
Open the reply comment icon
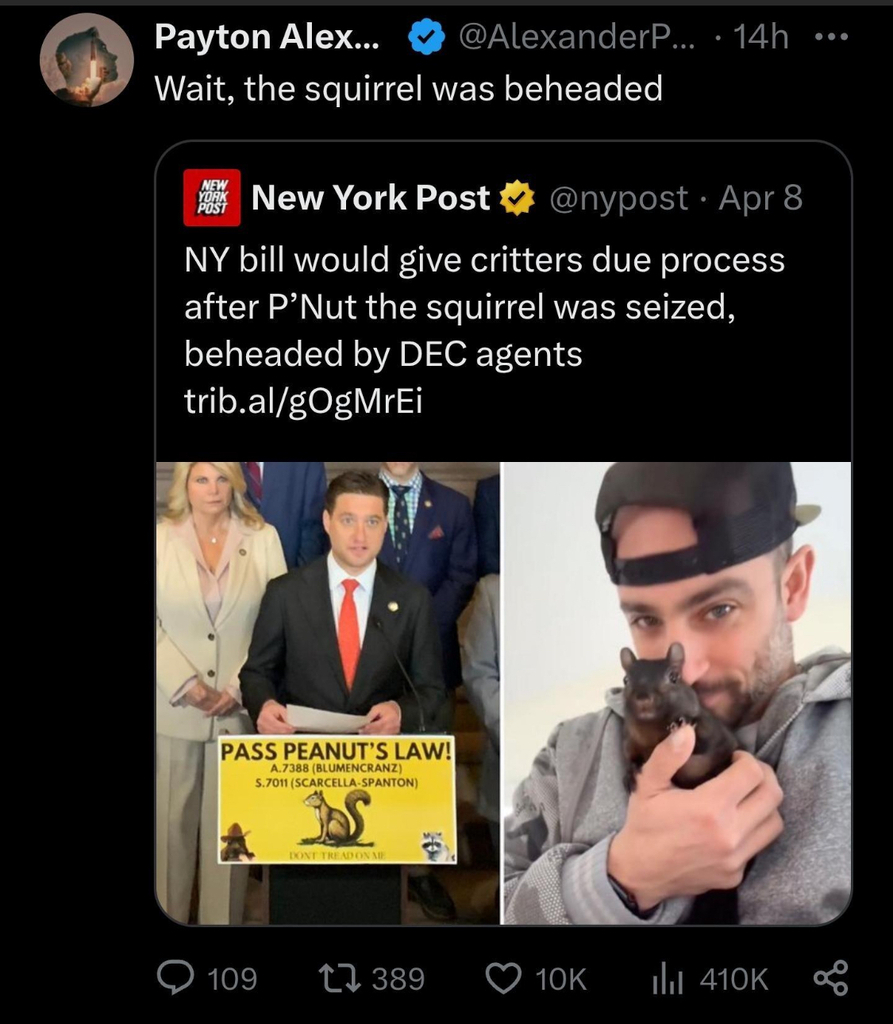pyautogui.click(x=175, y=978)
